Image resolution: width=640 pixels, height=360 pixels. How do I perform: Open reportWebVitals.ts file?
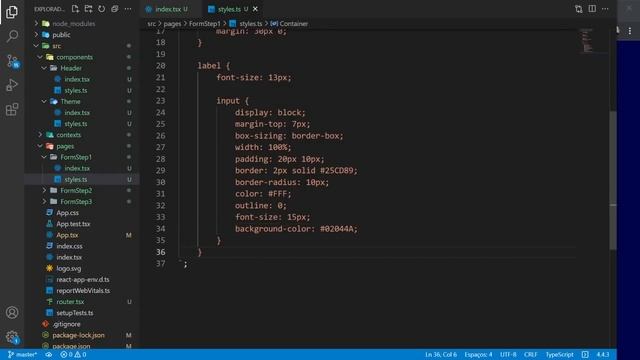click(83, 291)
